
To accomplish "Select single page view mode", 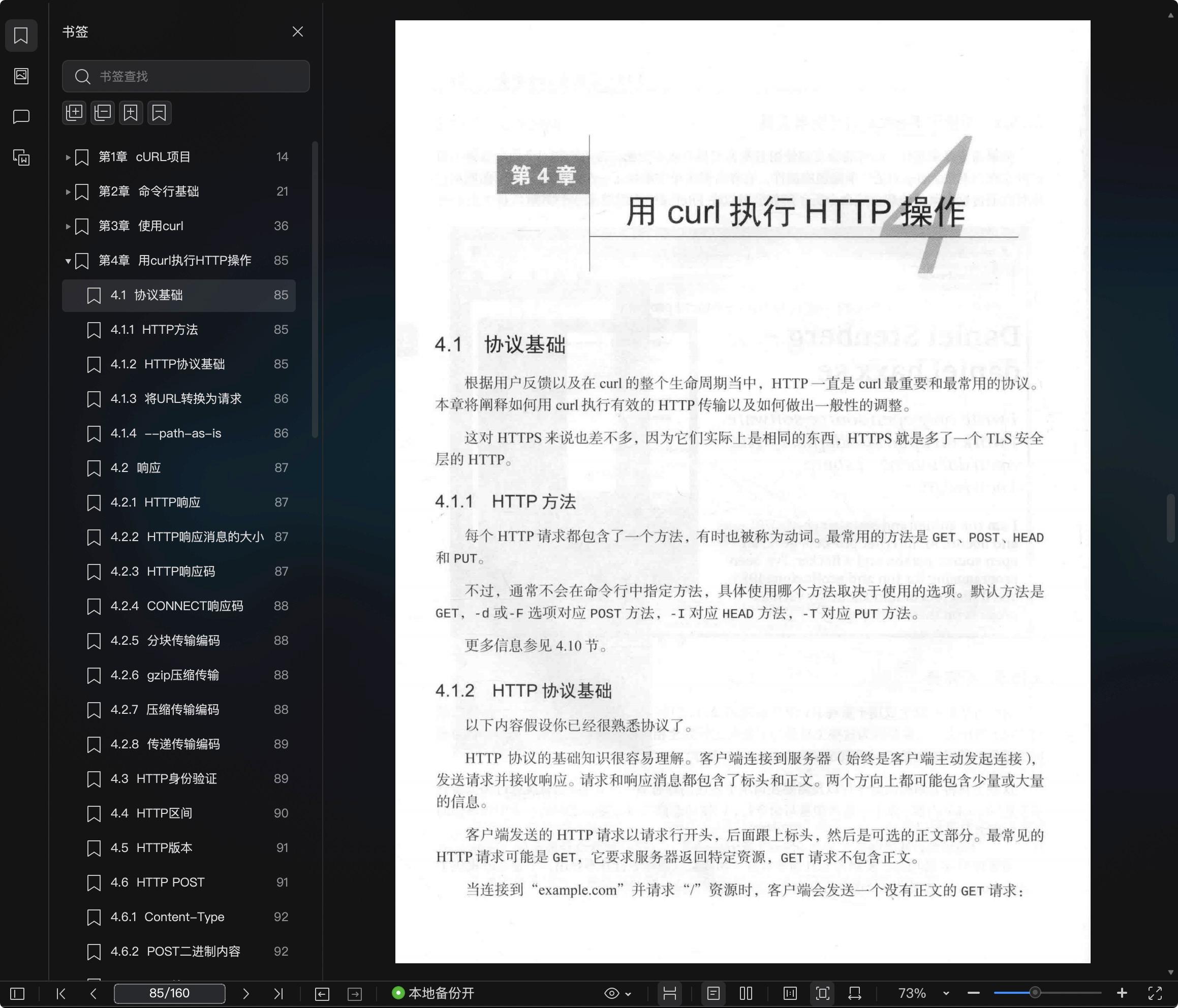I will 713,993.
